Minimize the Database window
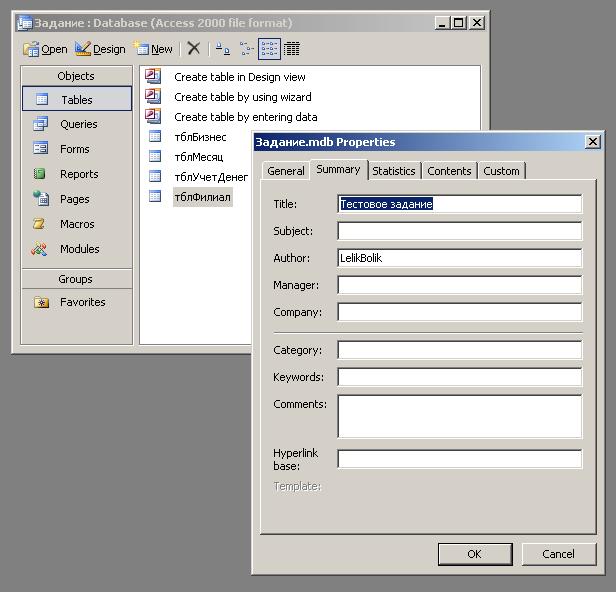The height and width of the screenshot is (592, 616). pyautogui.click(x=442, y=23)
